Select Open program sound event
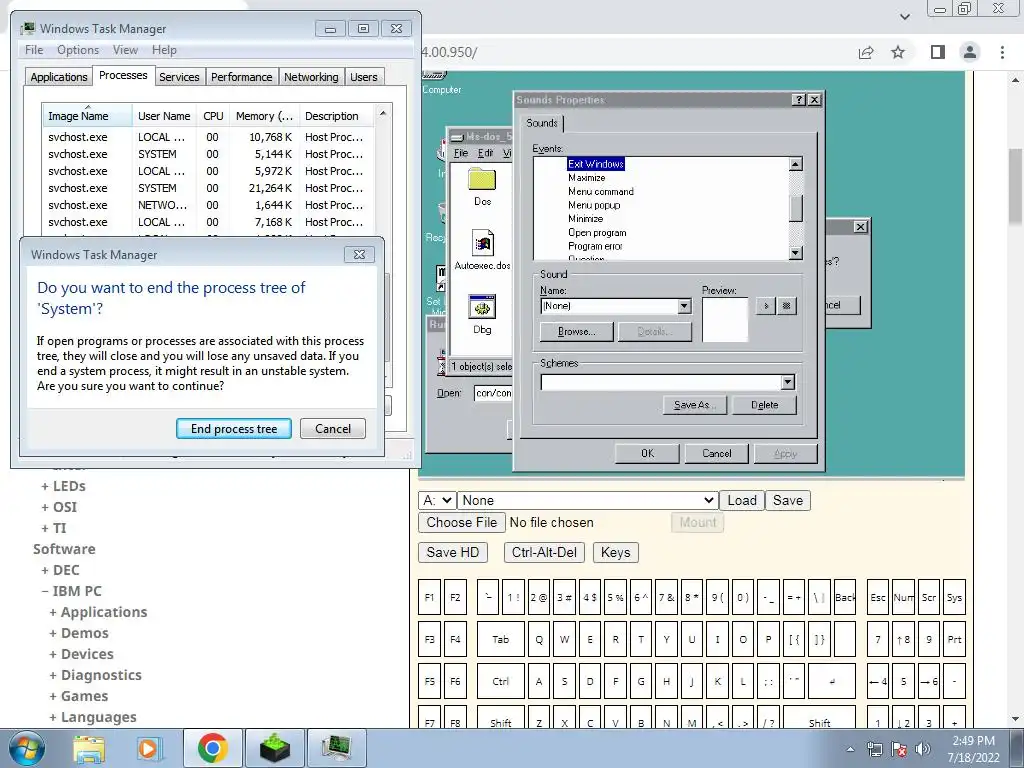1024x768 pixels. click(597, 232)
